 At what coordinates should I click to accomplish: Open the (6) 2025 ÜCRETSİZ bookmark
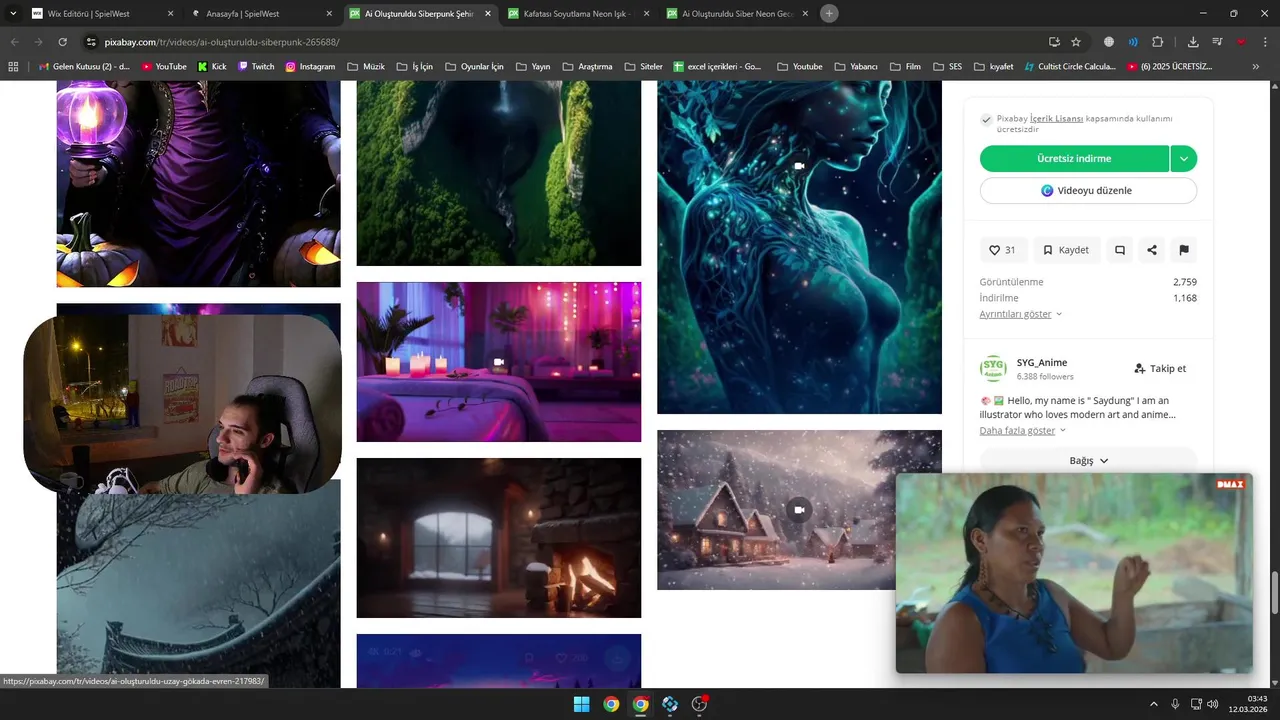point(1169,66)
